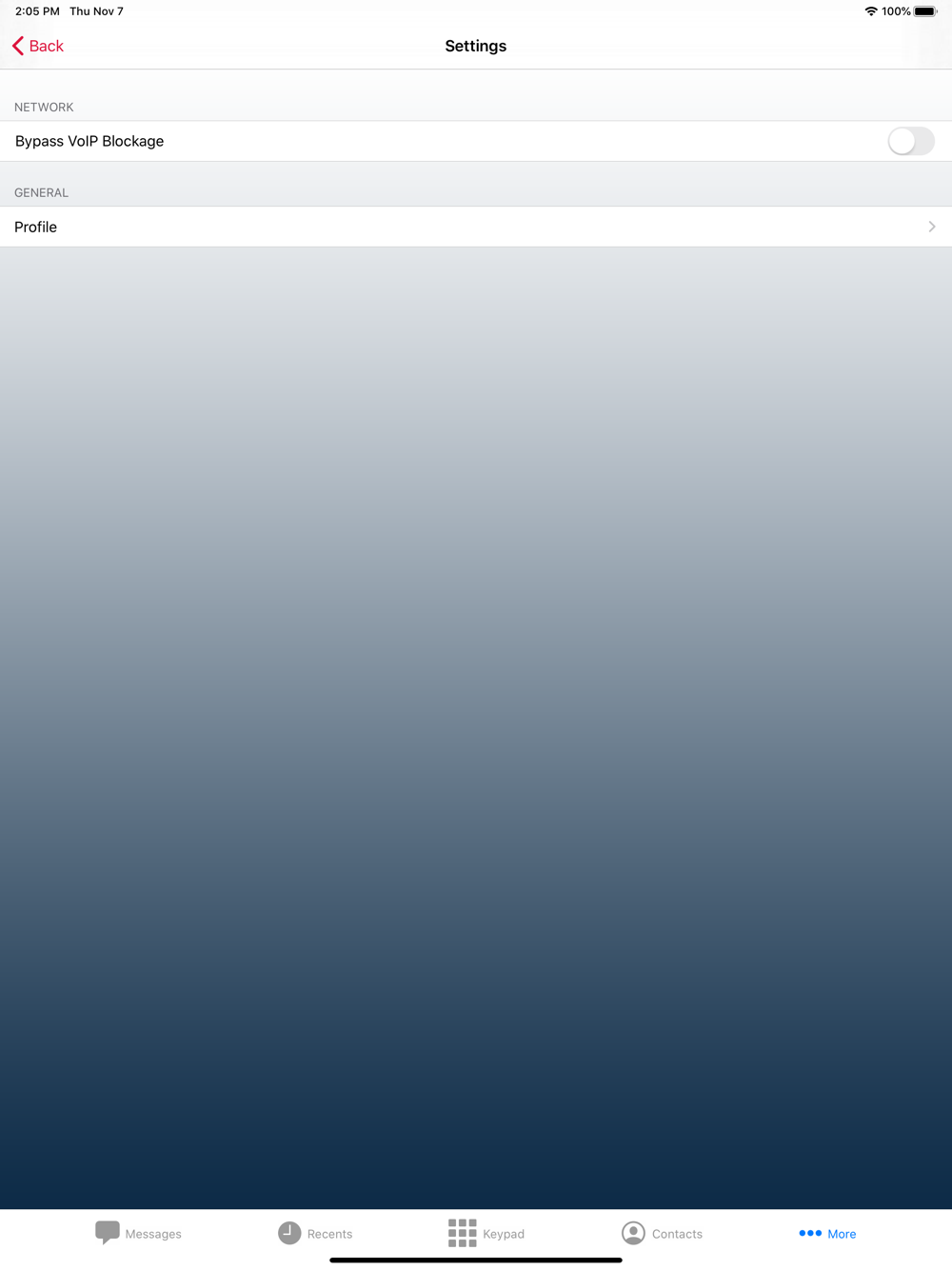This screenshot has width=952, height=1270.
Task: Tap the date Thu Nov 7
Action: (96, 11)
